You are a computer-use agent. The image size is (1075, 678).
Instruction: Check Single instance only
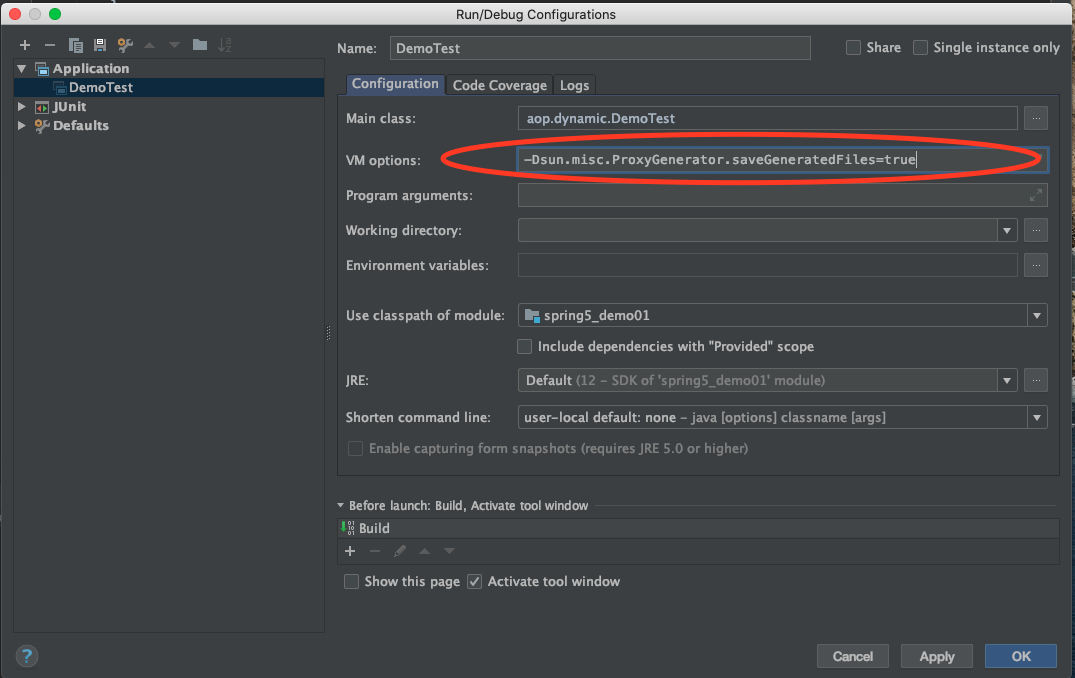pos(919,47)
